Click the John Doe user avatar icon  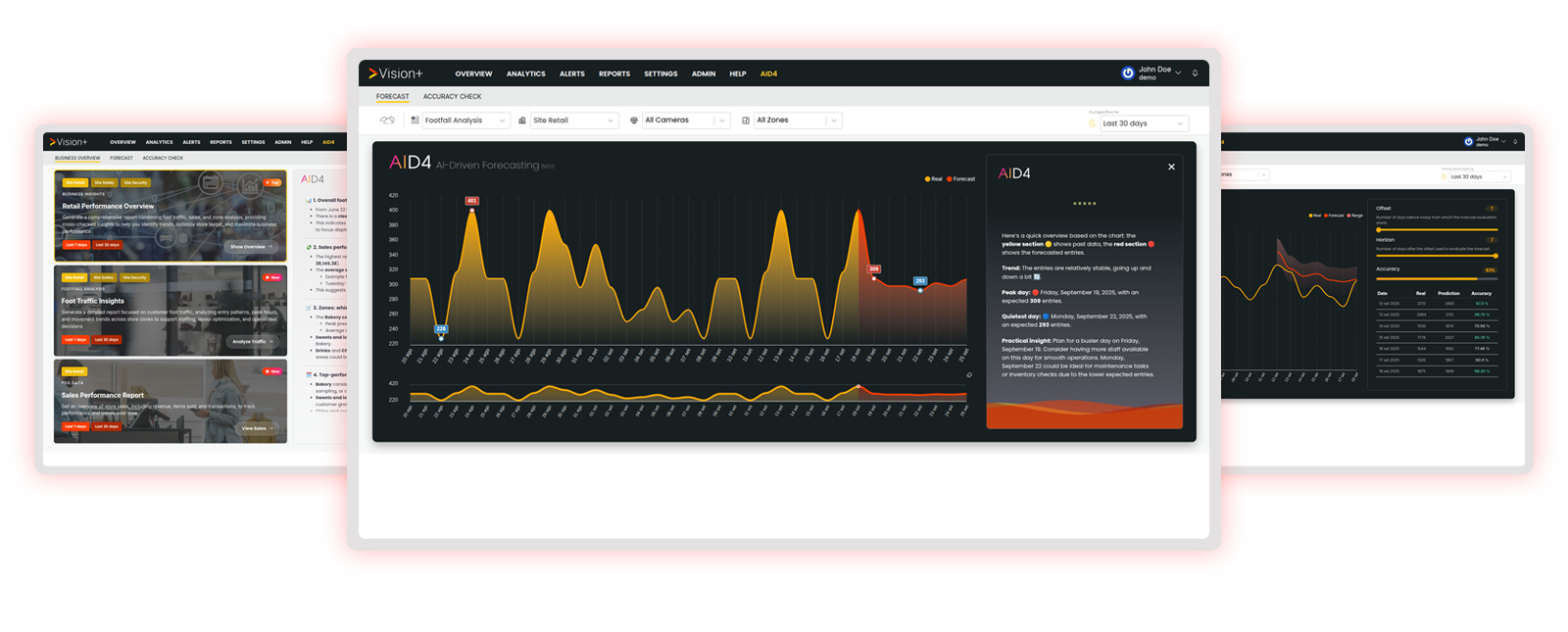[x=1128, y=73]
